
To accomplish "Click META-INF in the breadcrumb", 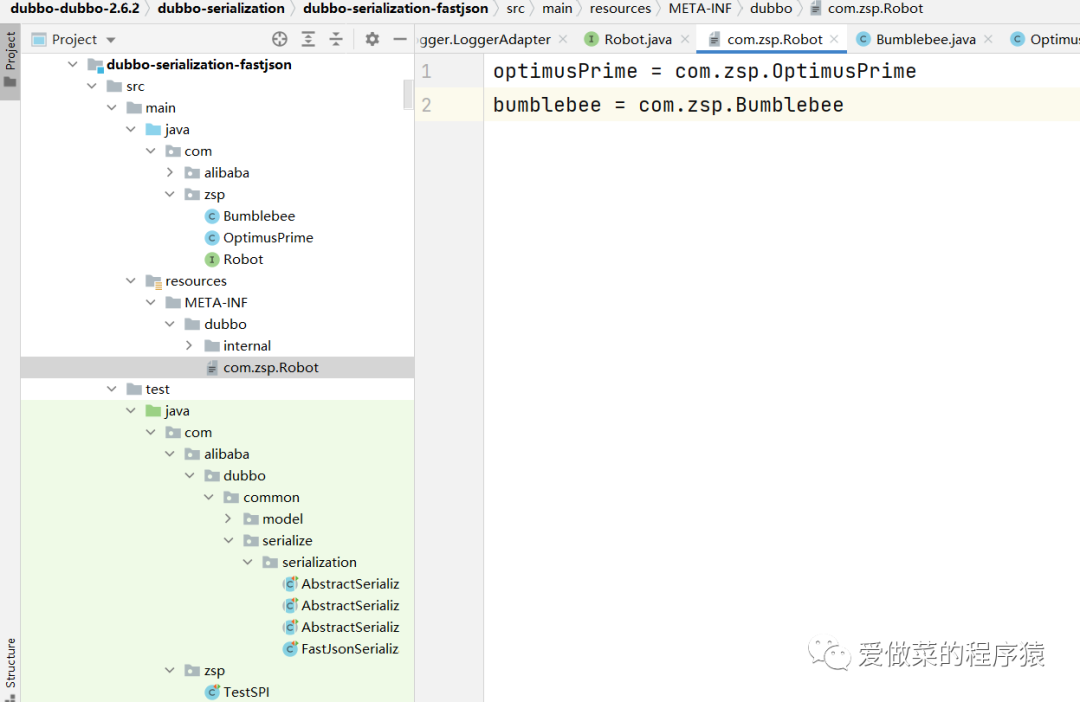I will 700,8.
